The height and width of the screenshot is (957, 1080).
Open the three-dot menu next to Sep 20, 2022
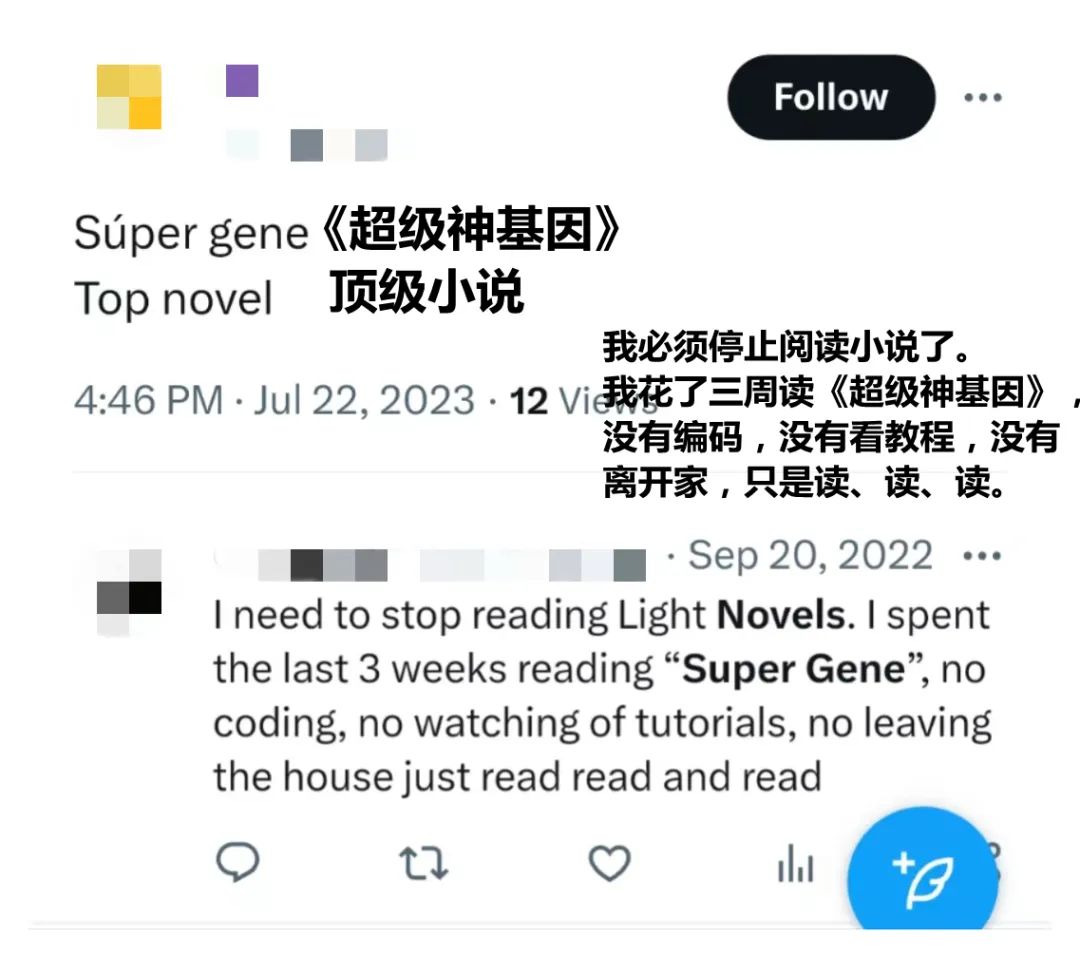coord(982,555)
